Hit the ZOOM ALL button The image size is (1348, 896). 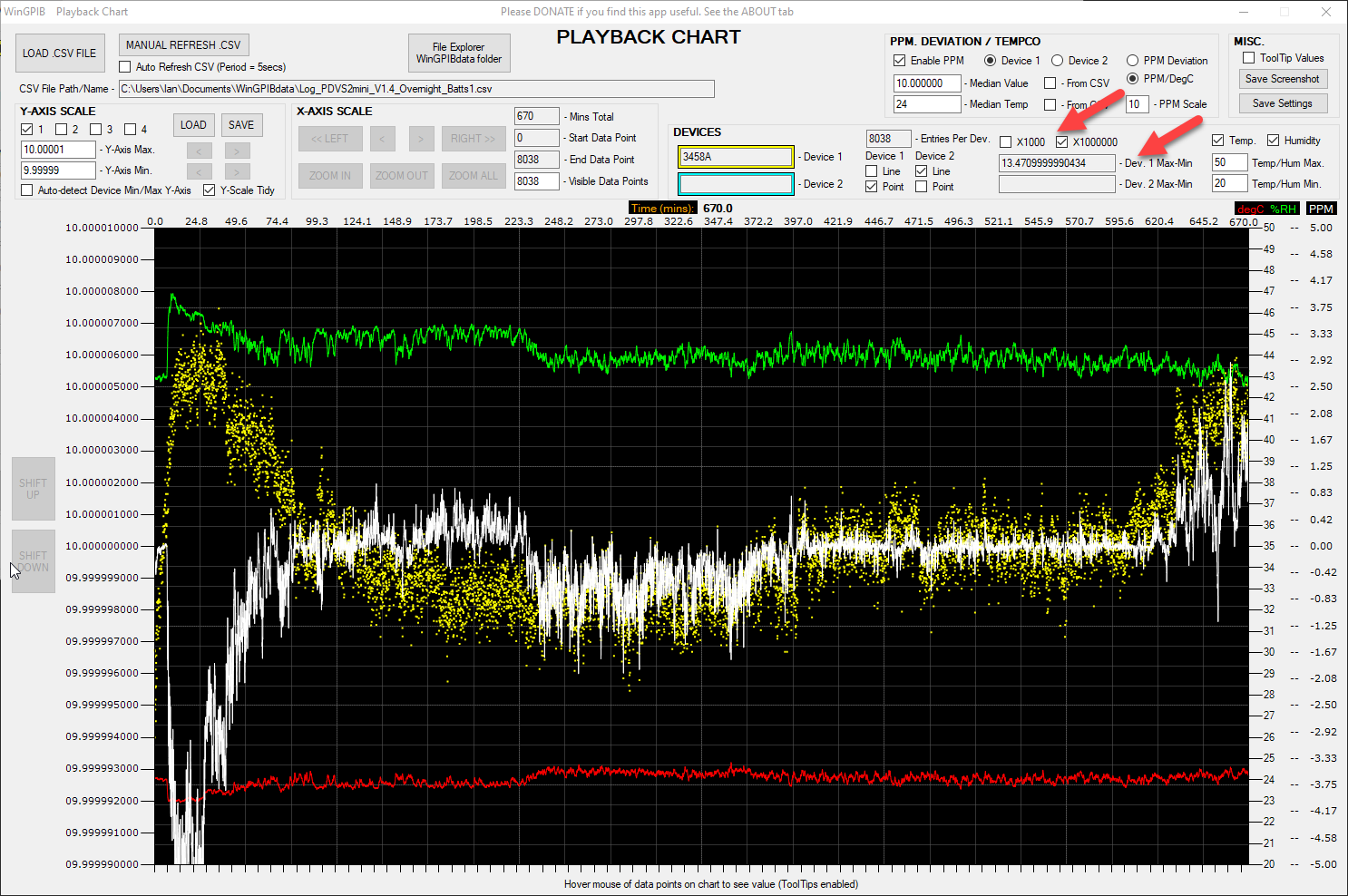pyautogui.click(x=474, y=176)
